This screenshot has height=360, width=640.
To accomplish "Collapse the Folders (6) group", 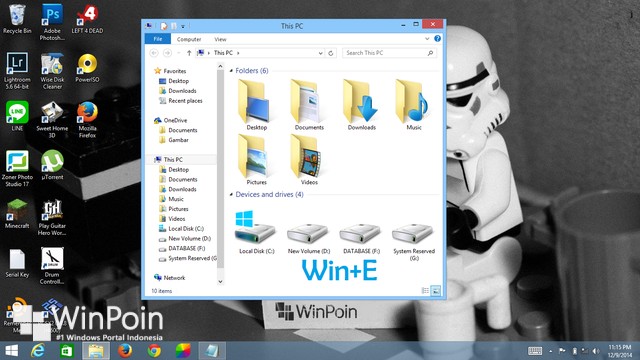I will point(231,71).
